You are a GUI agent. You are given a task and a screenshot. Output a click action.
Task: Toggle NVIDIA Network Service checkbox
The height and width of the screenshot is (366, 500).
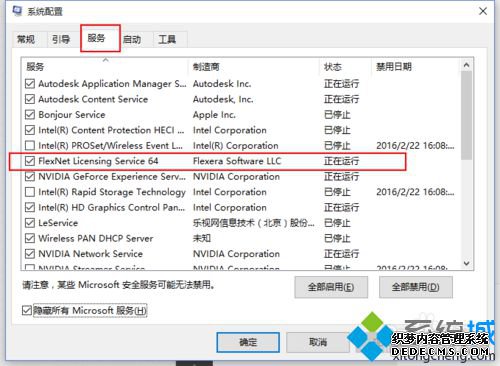30,254
